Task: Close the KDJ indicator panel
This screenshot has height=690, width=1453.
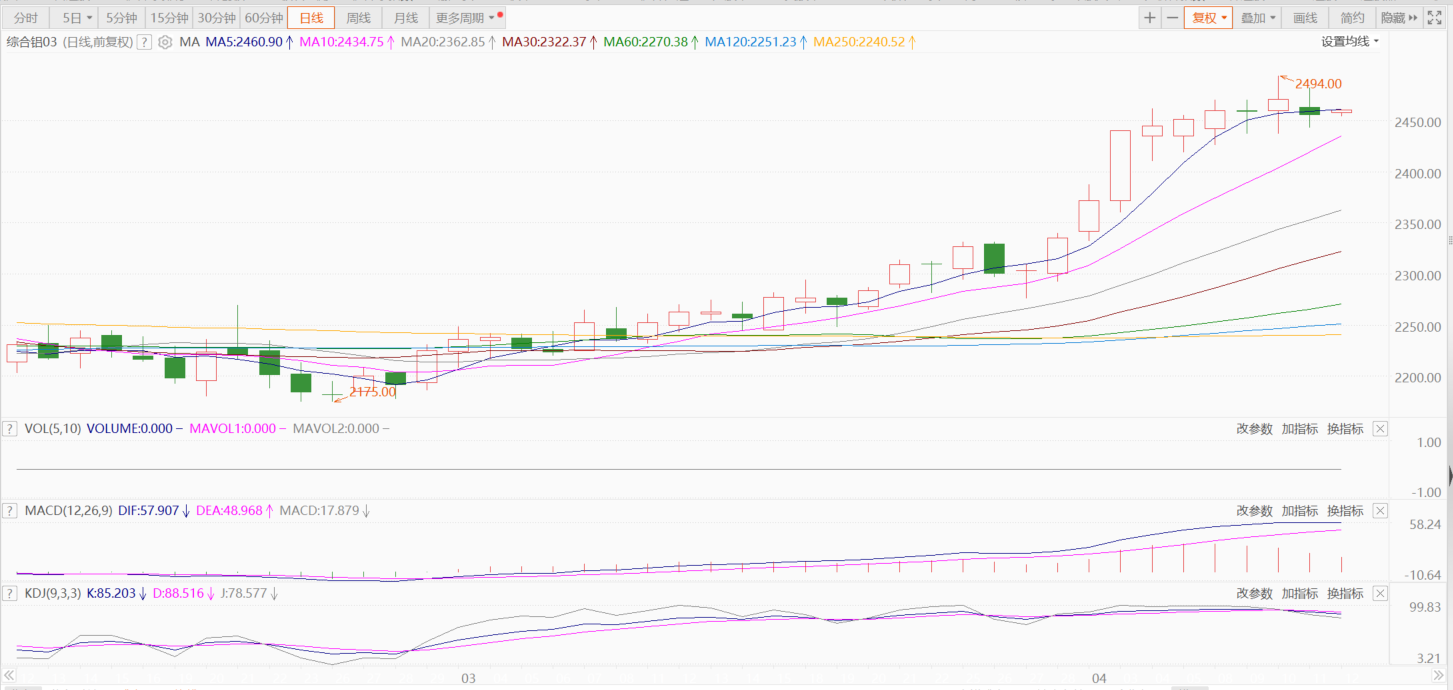Action: click(x=1380, y=594)
